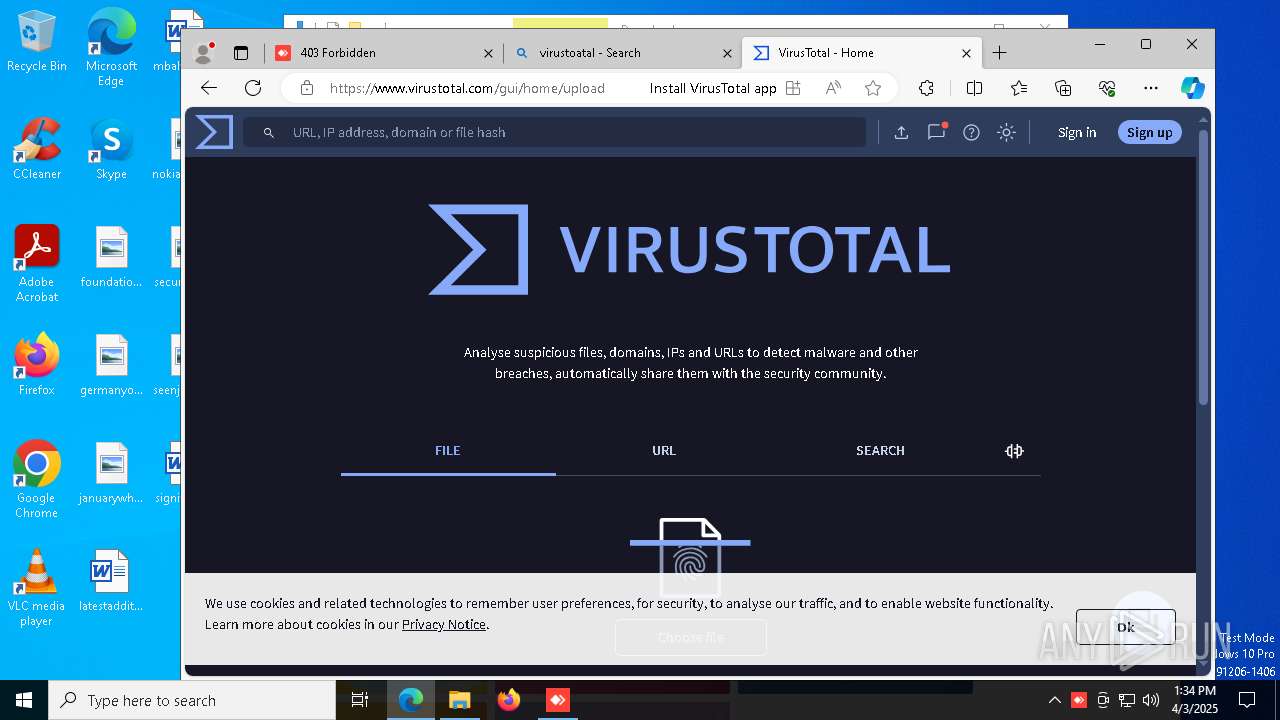The image size is (1280, 720).
Task: Open Task View on the taskbar
Action: pos(360,700)
